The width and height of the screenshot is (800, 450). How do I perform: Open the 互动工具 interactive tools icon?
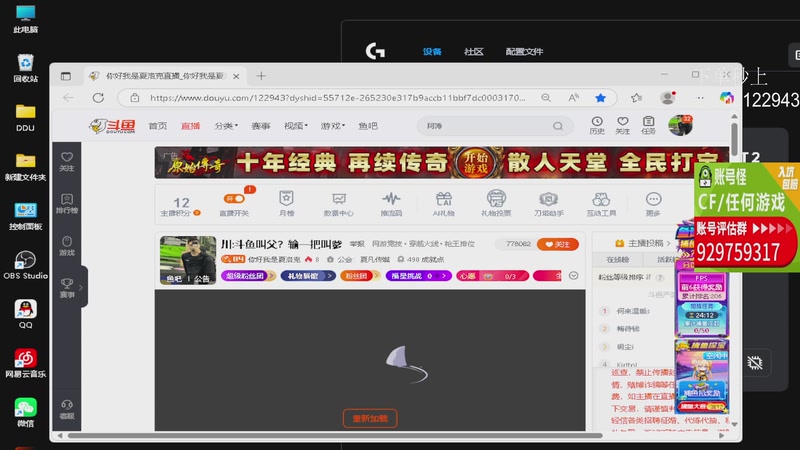[x=601, y=203]
